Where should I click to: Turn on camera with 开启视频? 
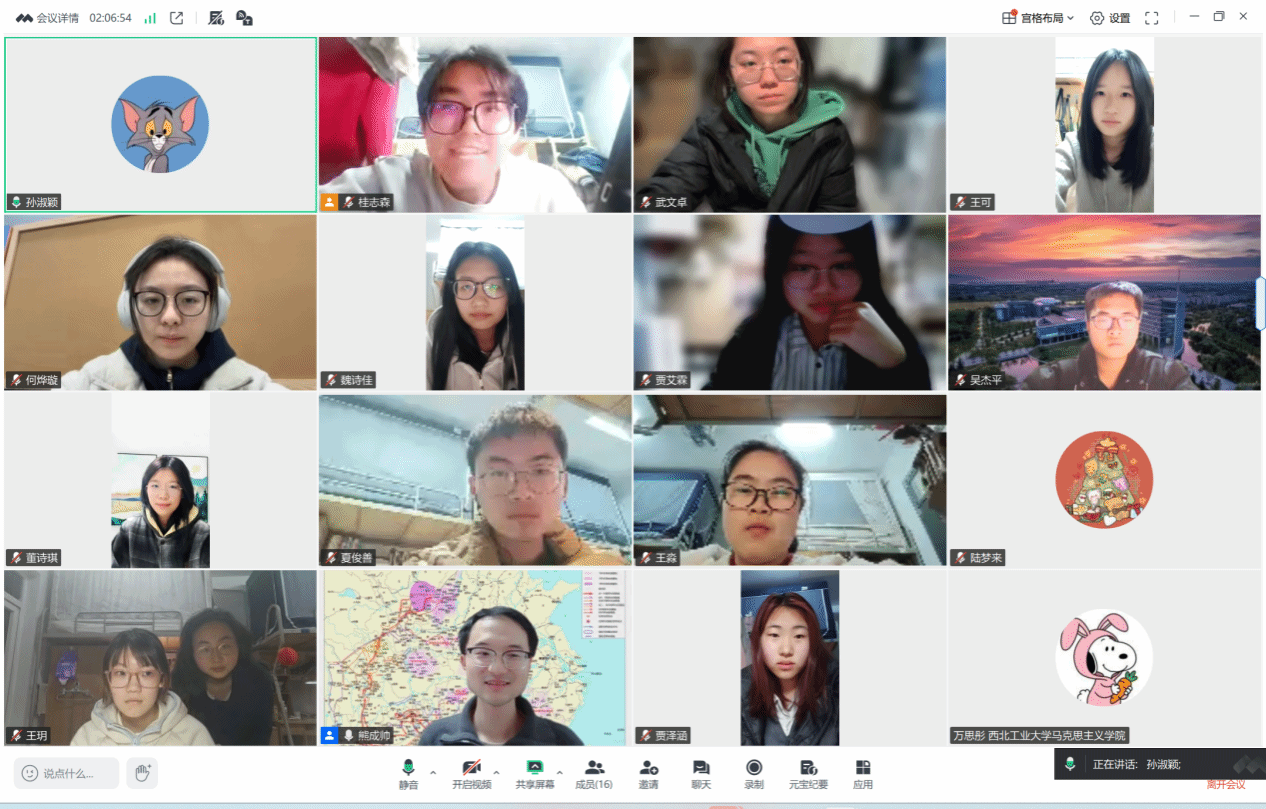click(471, 773)
